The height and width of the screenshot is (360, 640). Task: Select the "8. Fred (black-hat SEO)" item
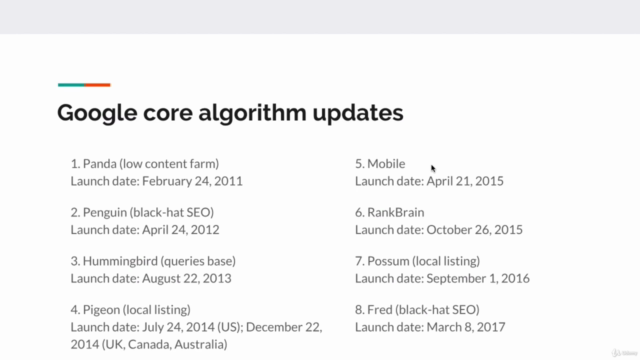click(x=417, y=310)
